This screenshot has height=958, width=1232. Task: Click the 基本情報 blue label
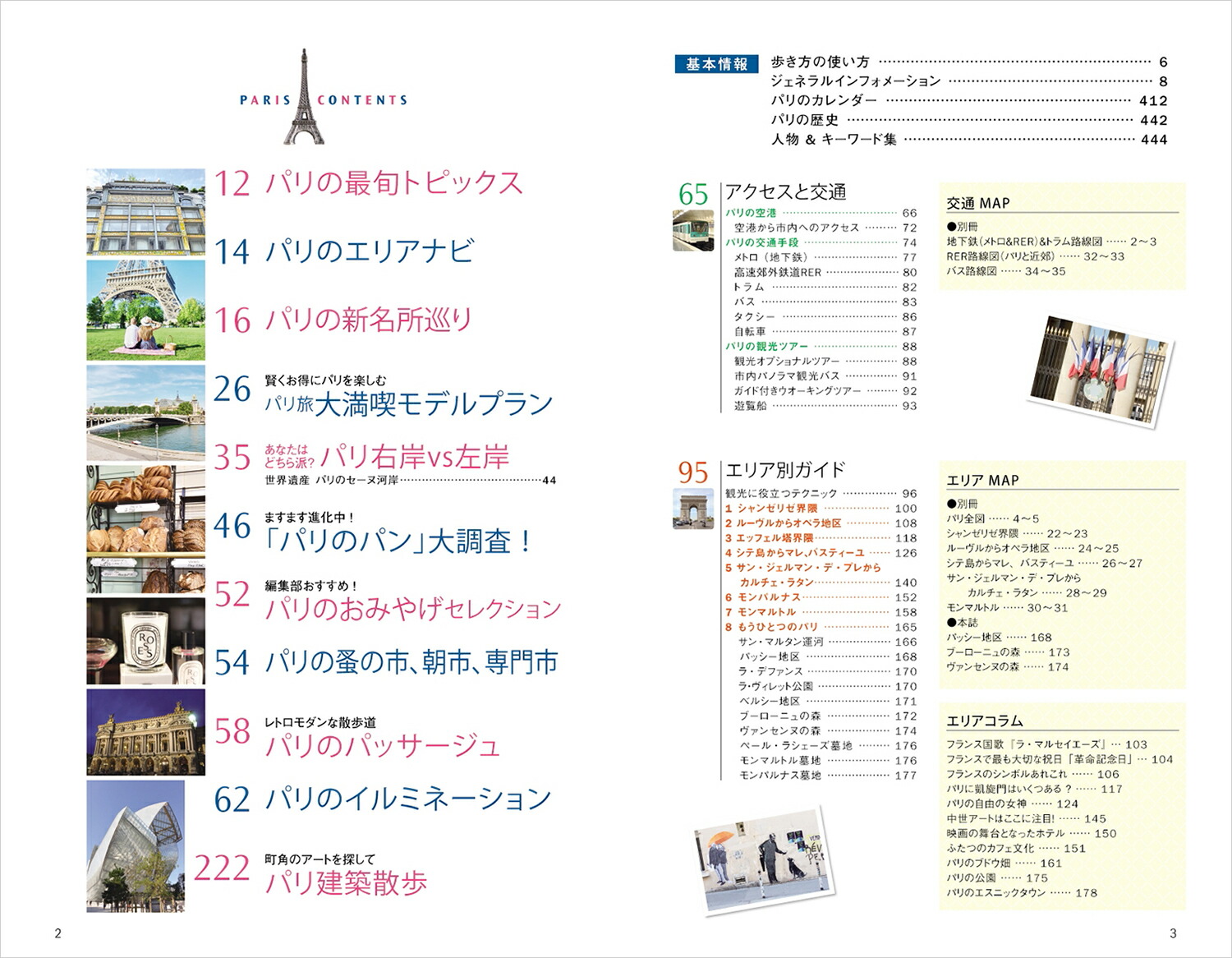click(716, 64)
